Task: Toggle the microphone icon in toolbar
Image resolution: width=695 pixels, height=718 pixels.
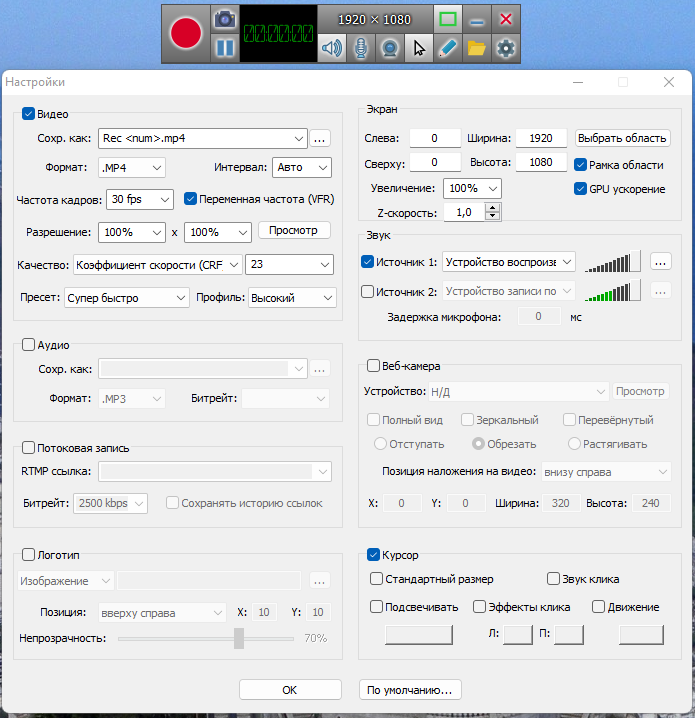Action: pos(361,48)
